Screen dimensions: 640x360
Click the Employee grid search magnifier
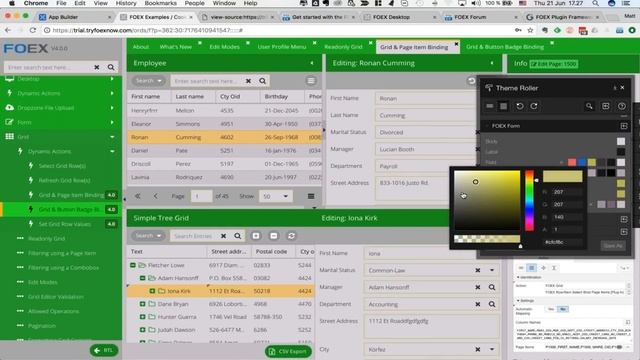[262, 81]
